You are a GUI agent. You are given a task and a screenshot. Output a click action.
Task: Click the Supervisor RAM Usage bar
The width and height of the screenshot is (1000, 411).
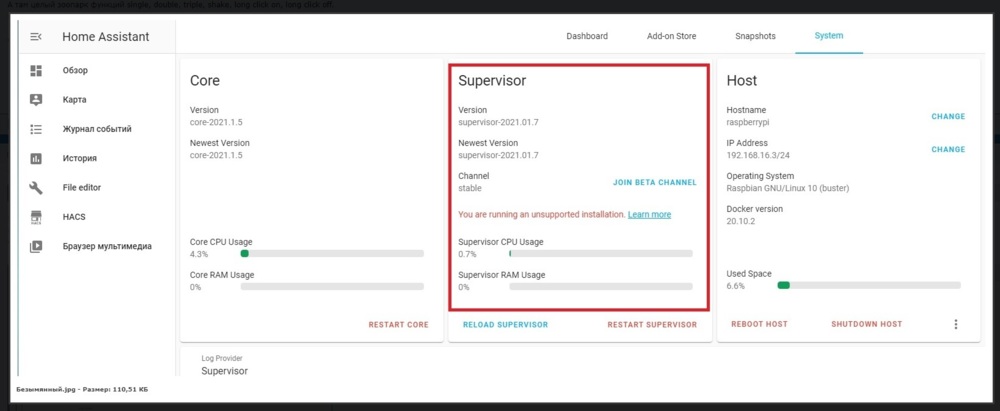click(x=601, y=287)
